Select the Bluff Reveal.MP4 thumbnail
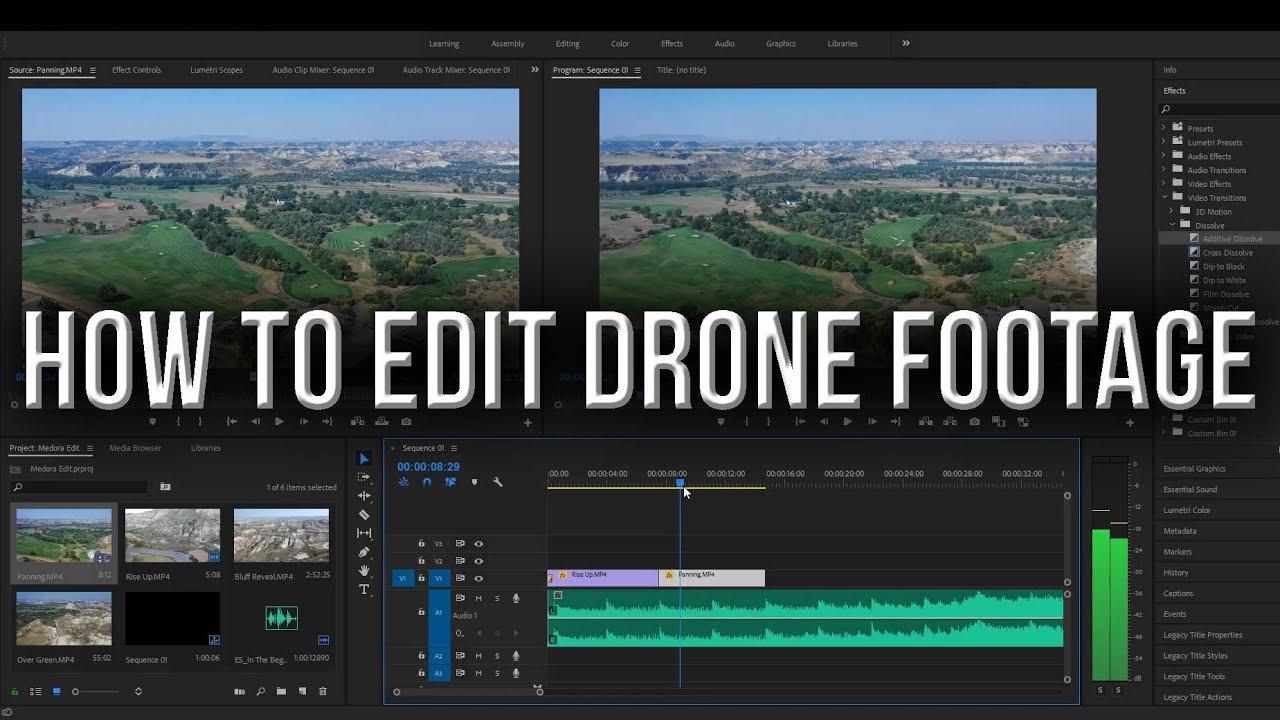 [281, 535]
